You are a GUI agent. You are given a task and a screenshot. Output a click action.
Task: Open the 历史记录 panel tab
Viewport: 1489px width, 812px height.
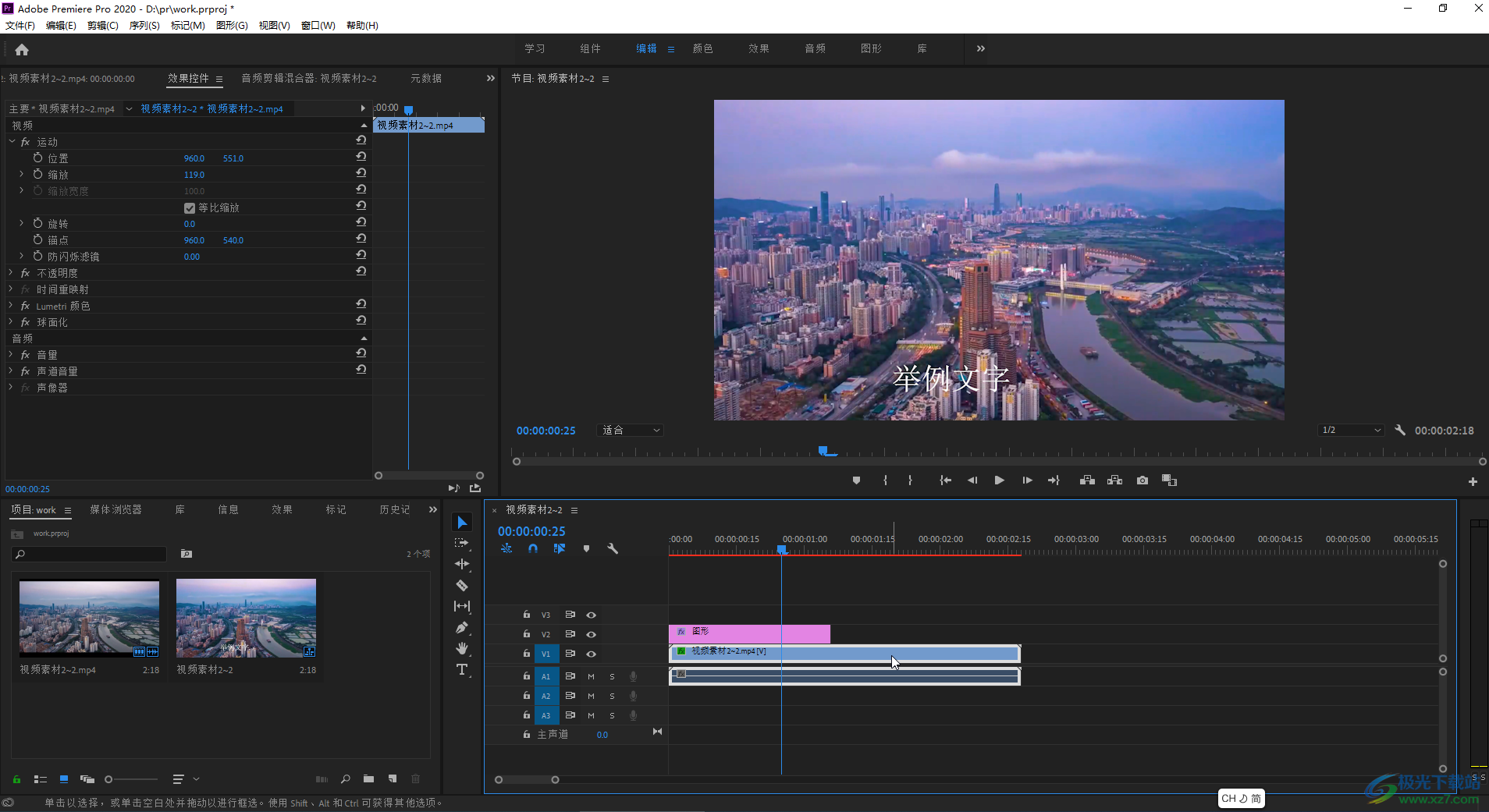click(x=394, y=509)
